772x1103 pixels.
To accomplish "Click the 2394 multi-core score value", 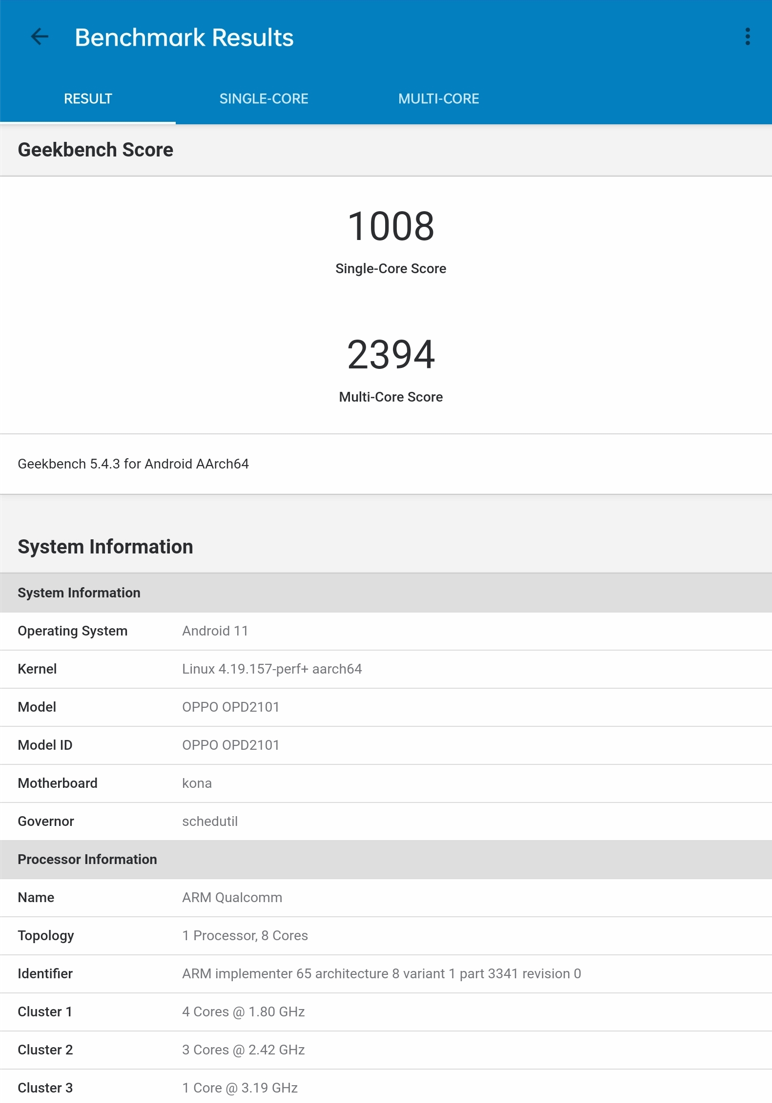I will tap(391, 355).
